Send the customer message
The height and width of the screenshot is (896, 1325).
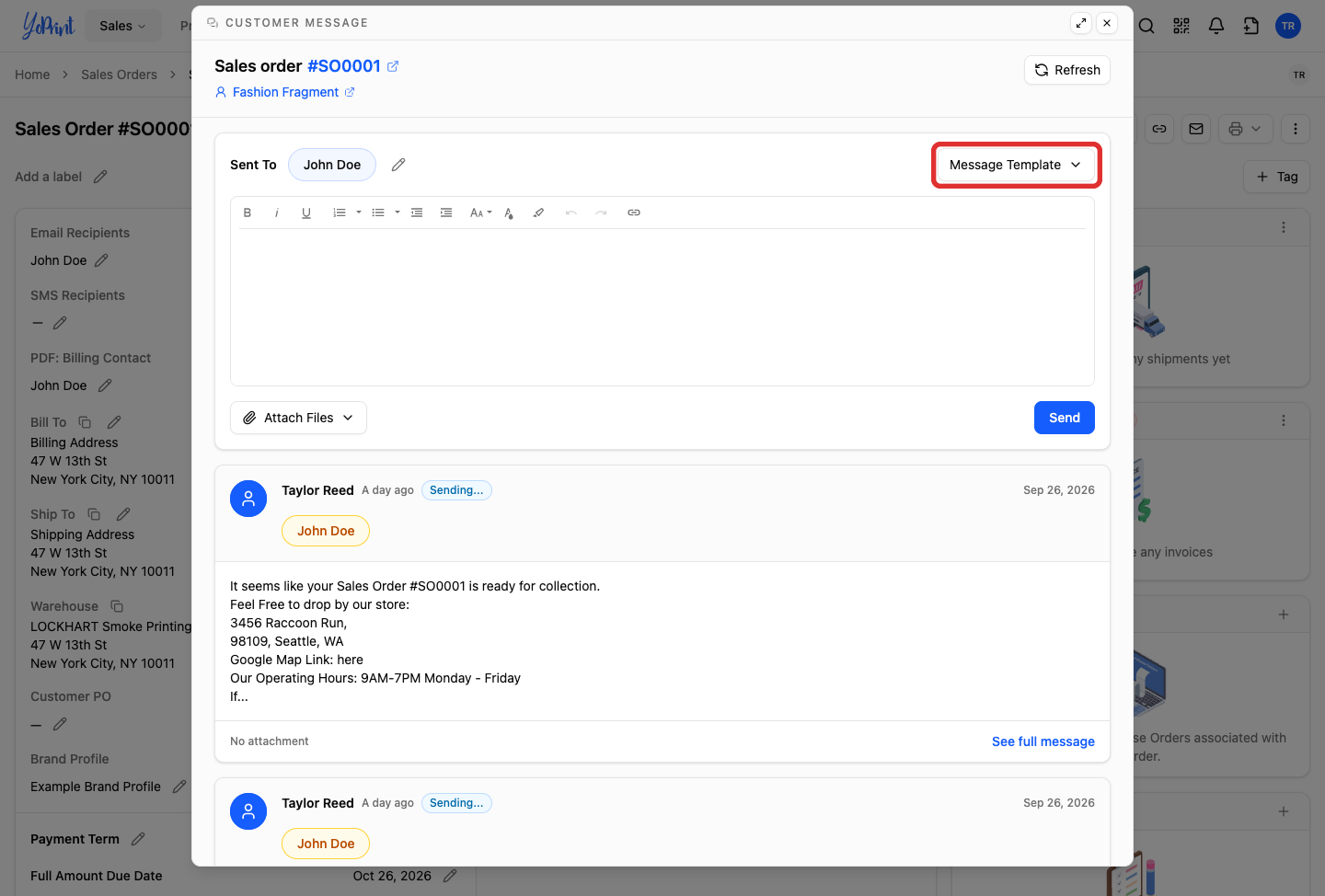pos(1065,418)
